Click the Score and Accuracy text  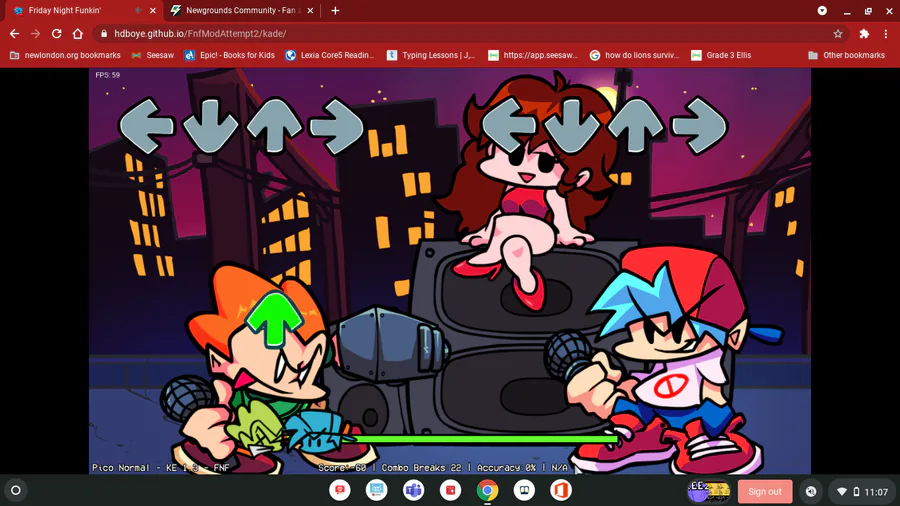click(x=443, y=468)
